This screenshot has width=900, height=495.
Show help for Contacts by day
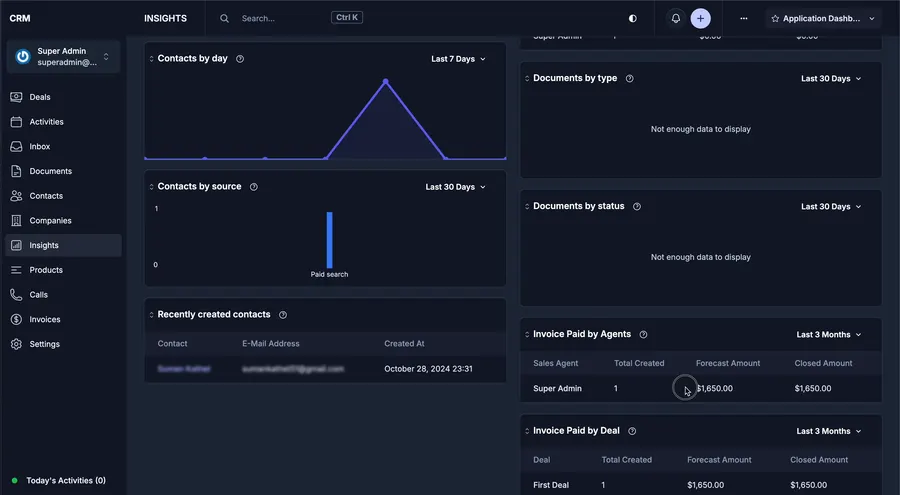pyautogui.click(x=240, y=59)
